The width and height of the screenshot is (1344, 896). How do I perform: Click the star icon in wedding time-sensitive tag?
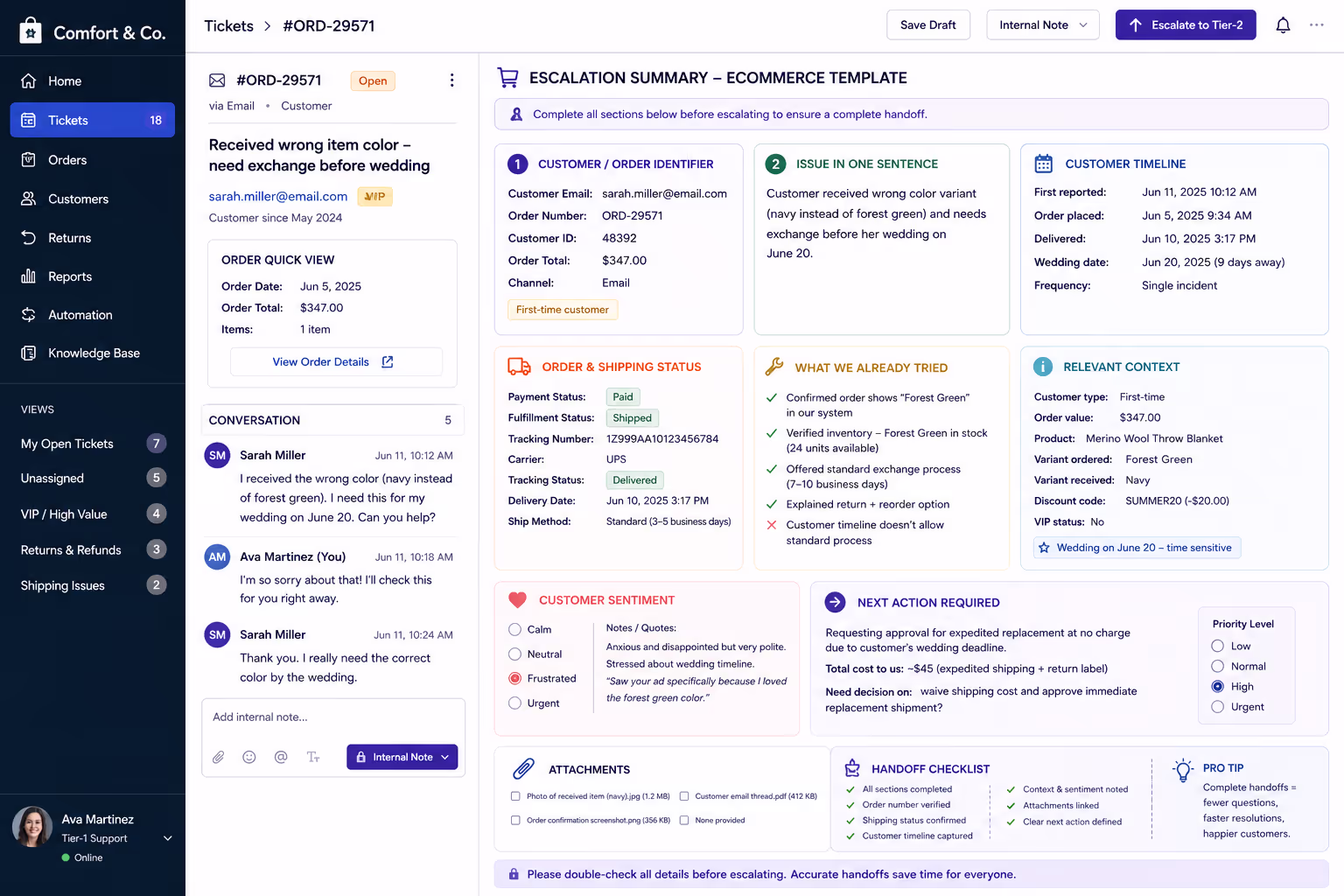coord(1044,548)
